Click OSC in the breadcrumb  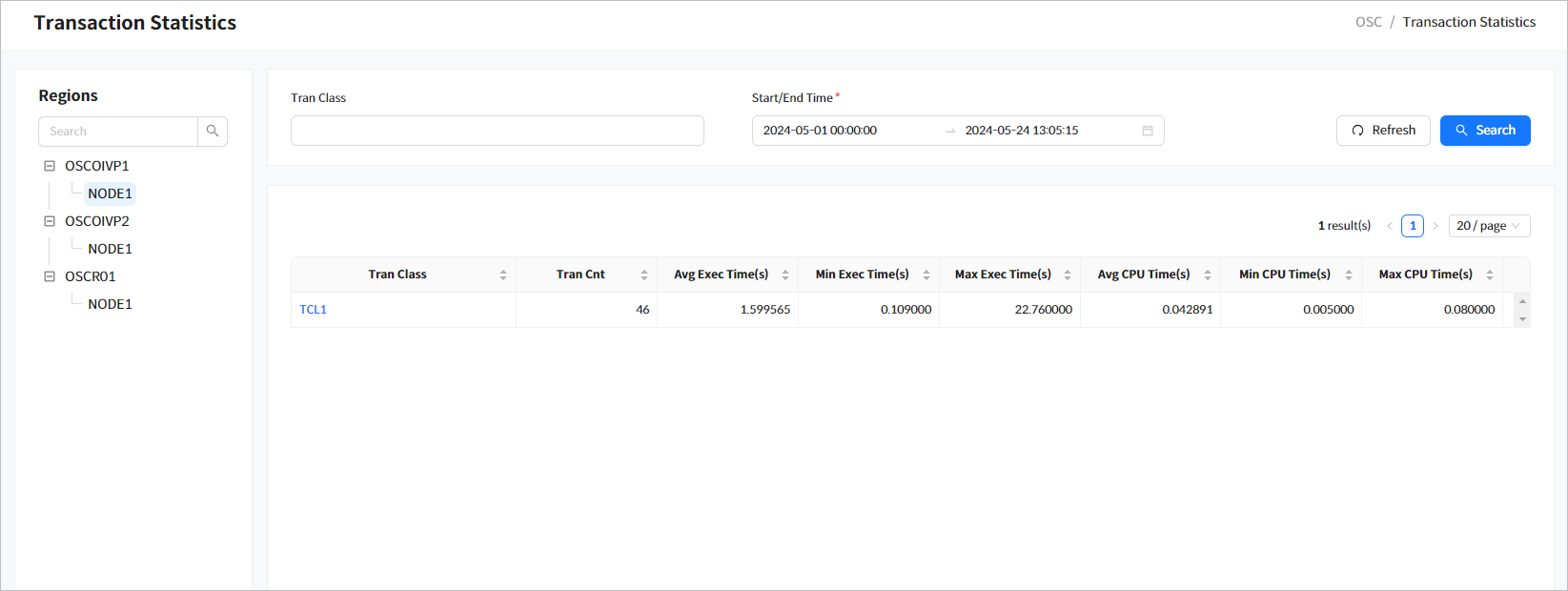(1368, 22)
